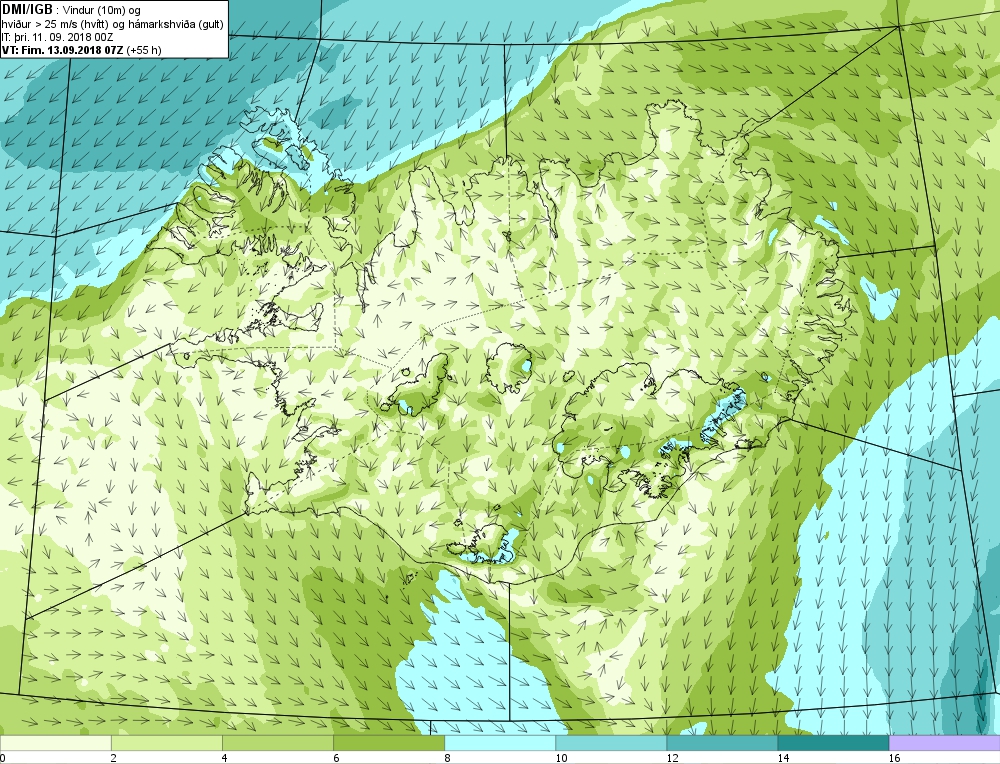Viewport: 1000px width, 764px height.
Task: Click the light green 2–4 legend swatch
Action: pyautogui.click(x=166, y=743)
